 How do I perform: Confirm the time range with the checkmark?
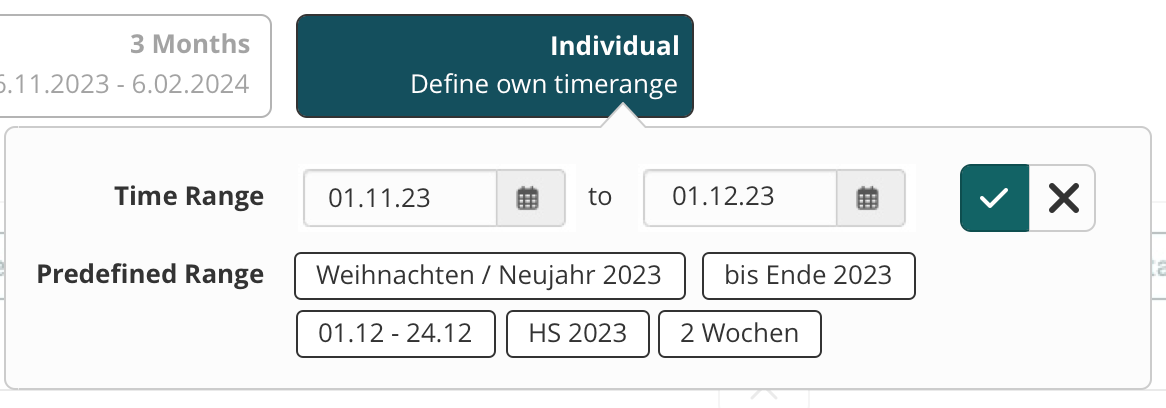click(994, 198)
